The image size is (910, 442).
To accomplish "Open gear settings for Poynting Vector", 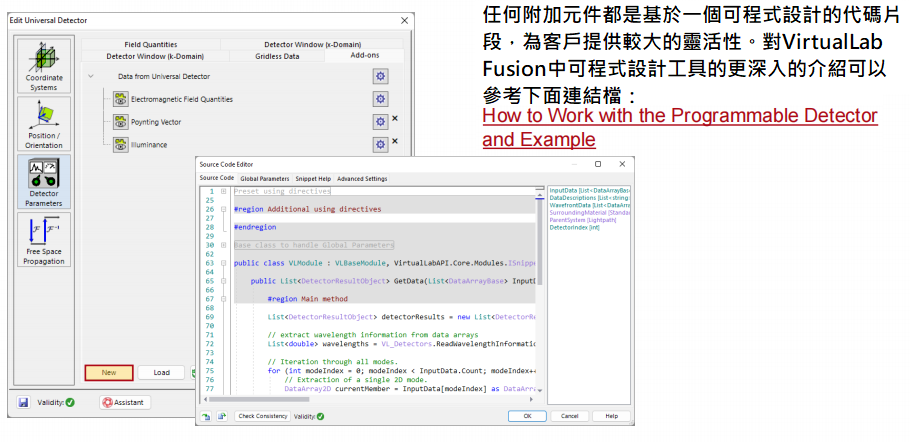I will 381,122.
